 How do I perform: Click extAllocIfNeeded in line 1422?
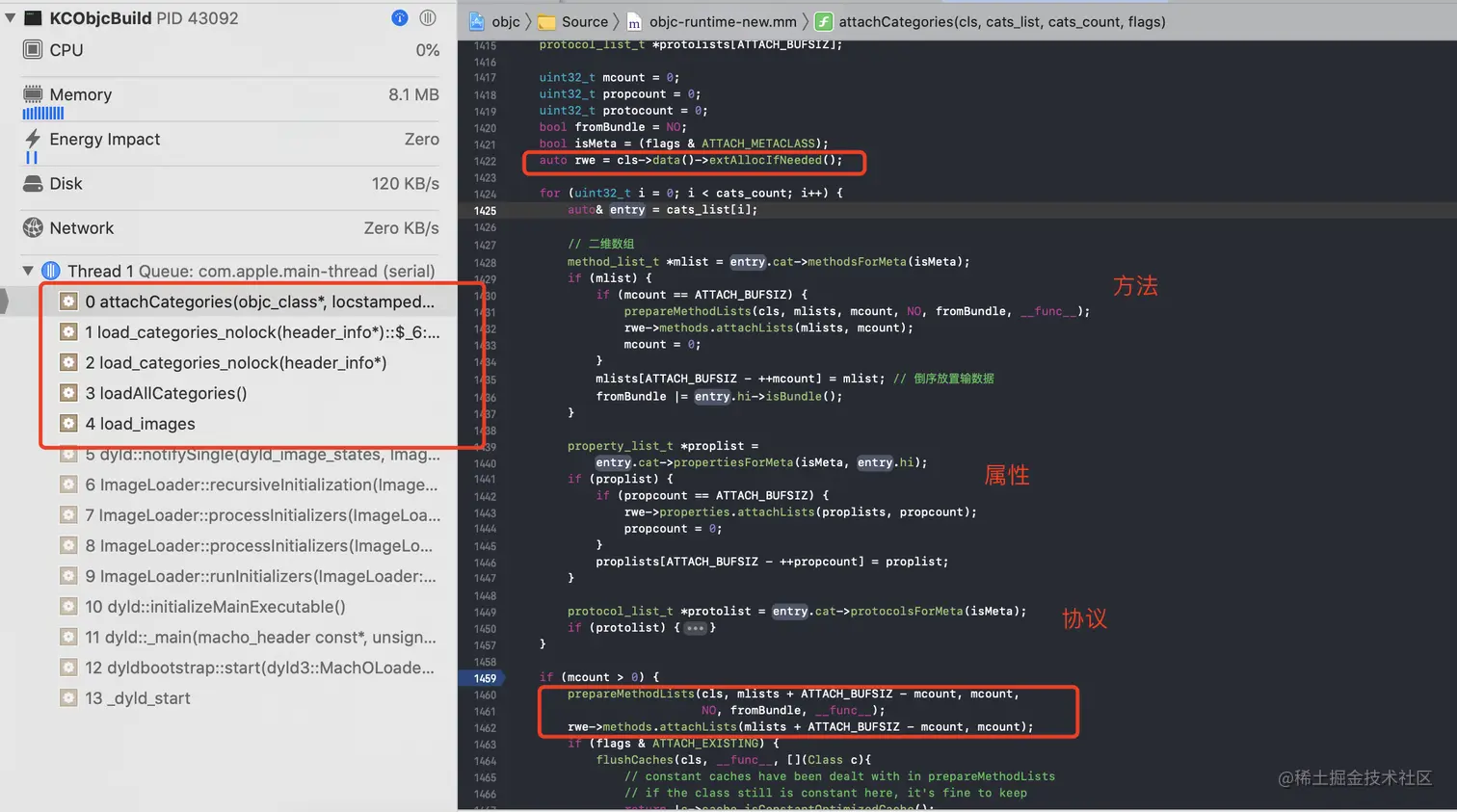765,160
